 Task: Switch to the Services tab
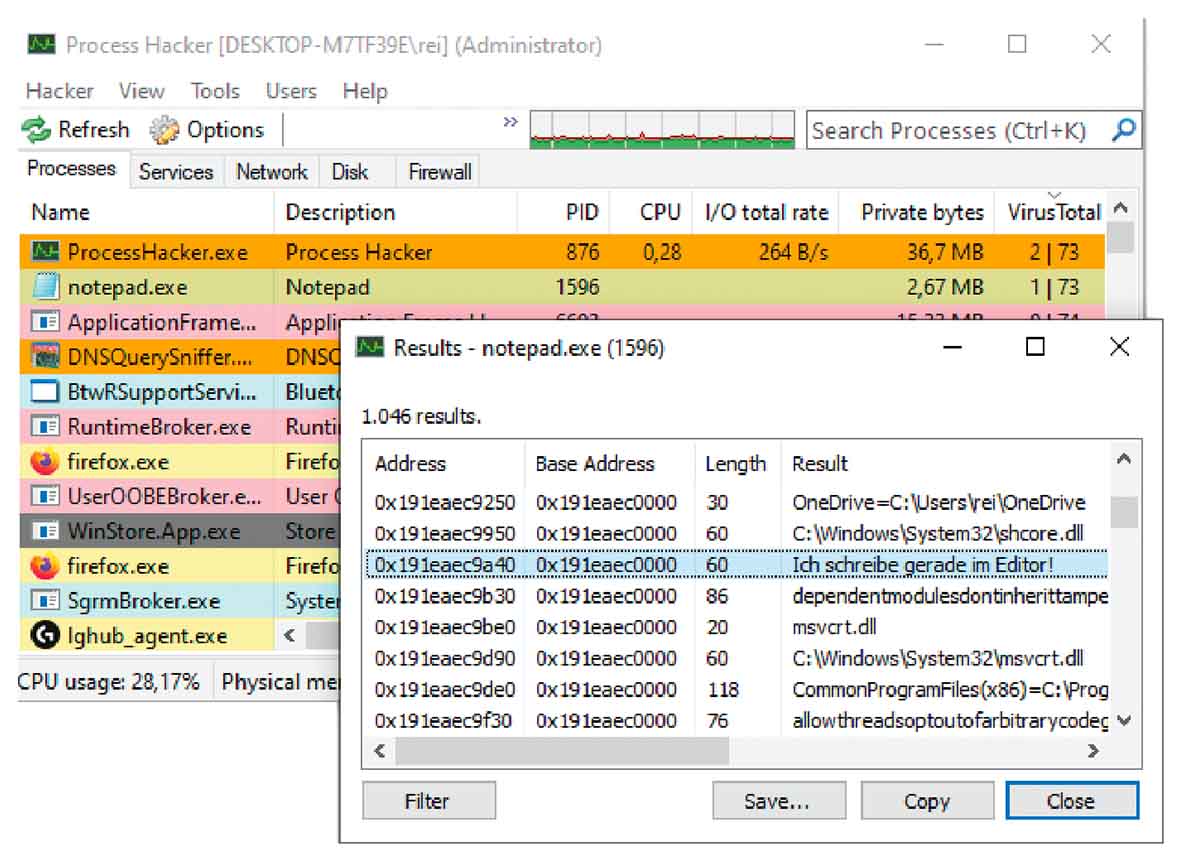tap(176, 172)
